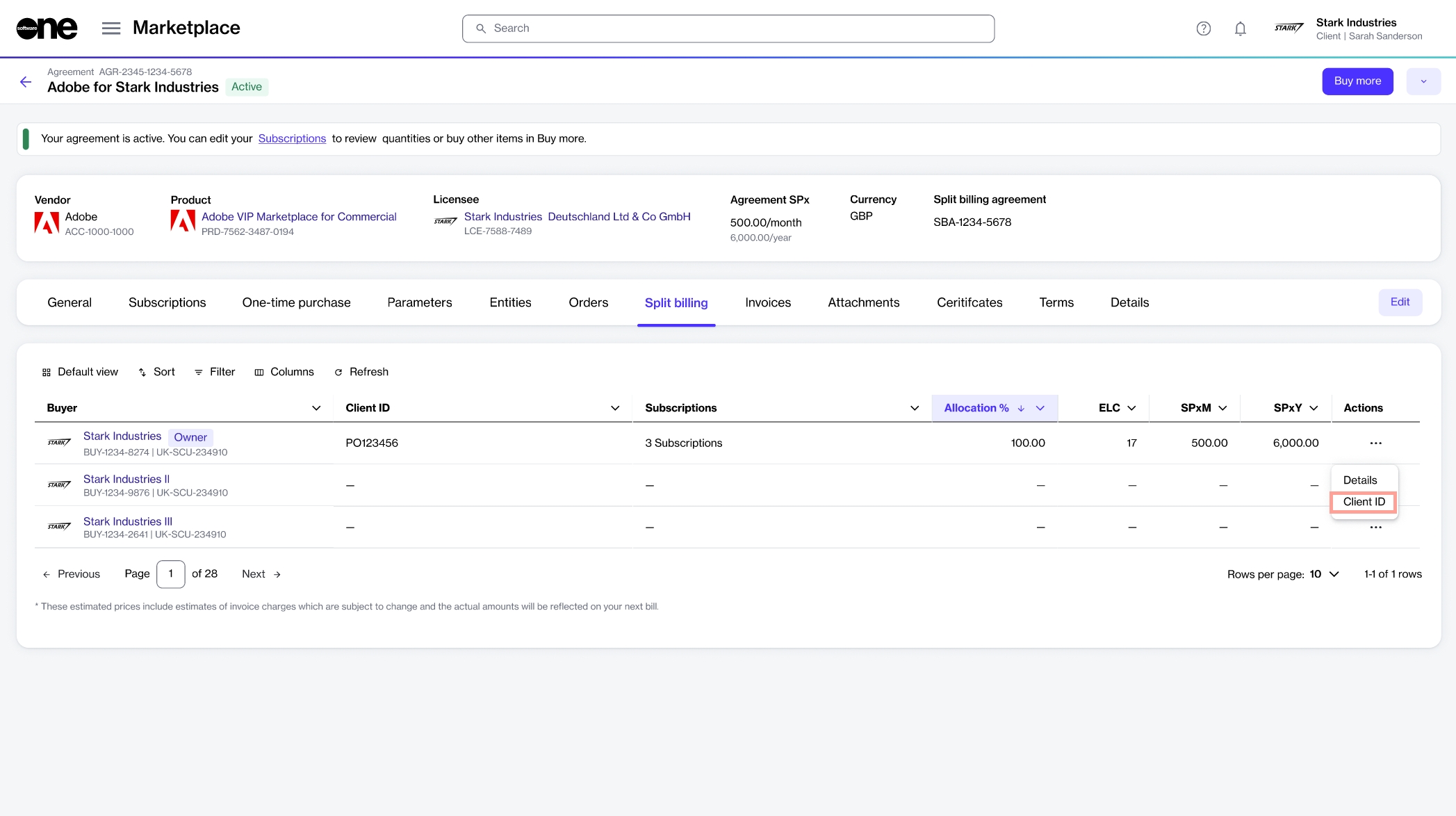
Task: Open actions menu for Stark Industries owner row
Action: (1375, 443)
